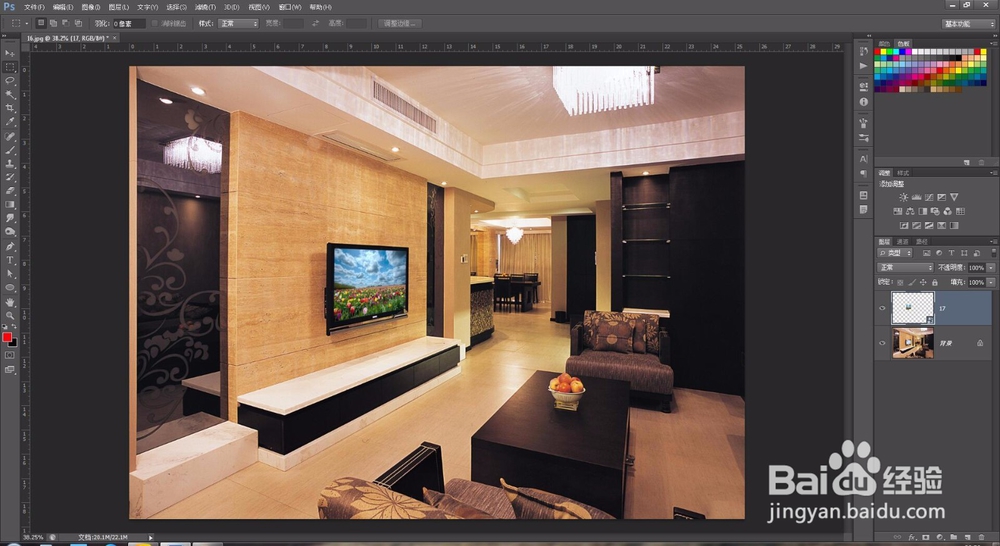Click the red foreground color swatch
This screenshot has height=546, width=1000.
pos(7,337)
